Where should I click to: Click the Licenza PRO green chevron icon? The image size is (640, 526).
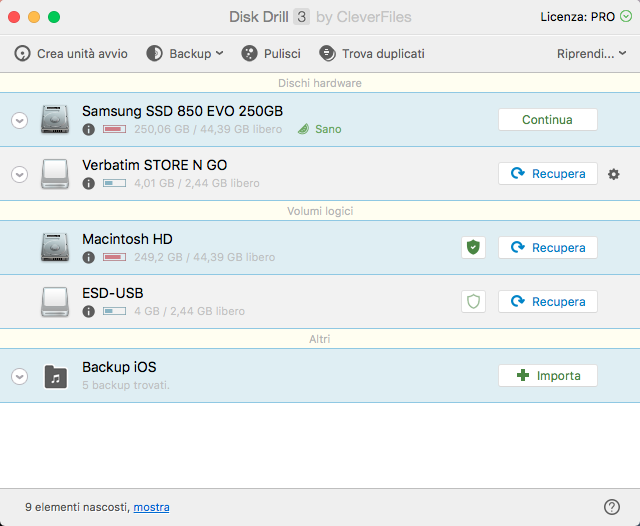[x=626, y=16]
